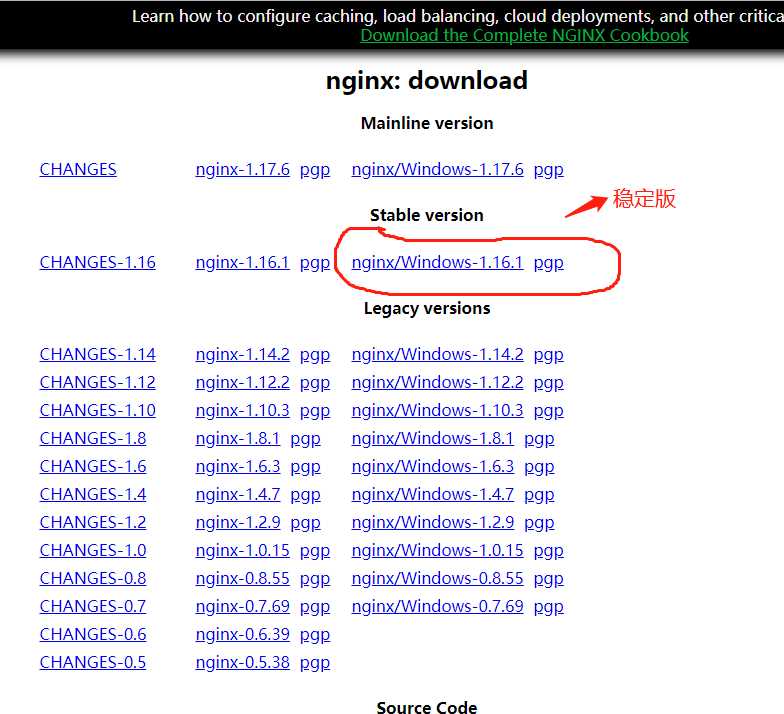Open CHANGES-1.10 link
784x714 pixels.
click(x=98, y=410)
